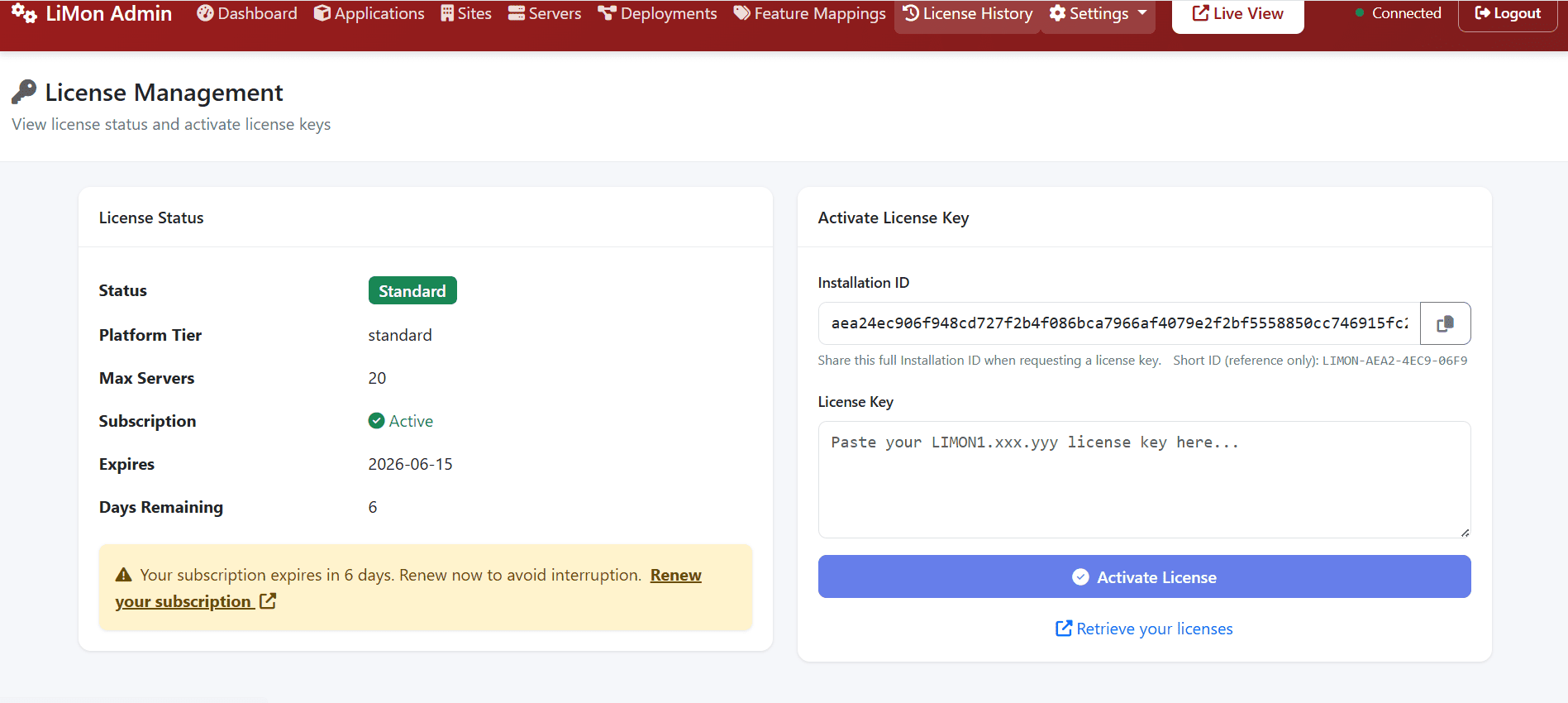Click the checkmark icon on Activate License button

1080,577
